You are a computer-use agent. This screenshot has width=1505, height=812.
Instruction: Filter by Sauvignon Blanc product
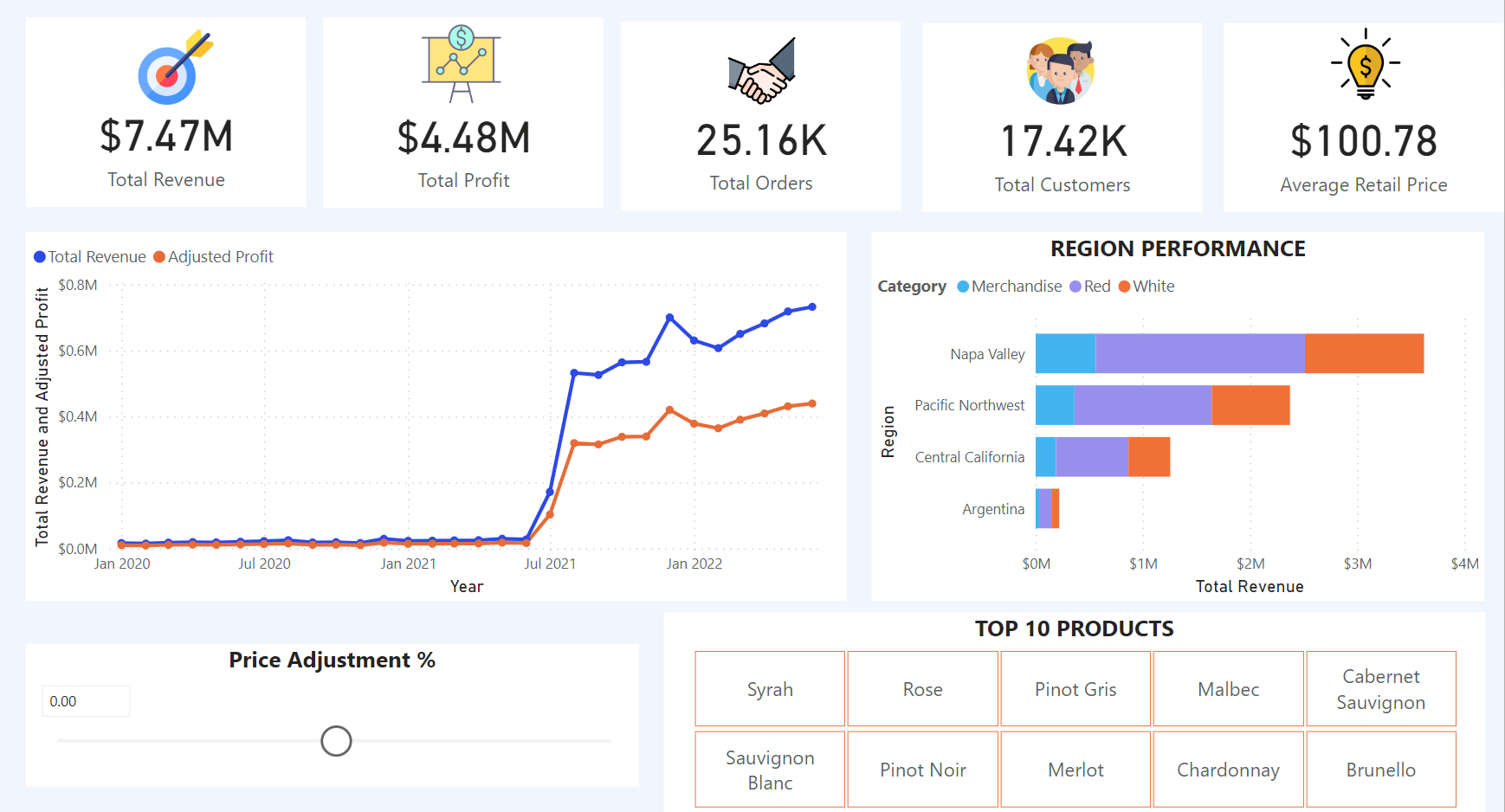point(770,770)
